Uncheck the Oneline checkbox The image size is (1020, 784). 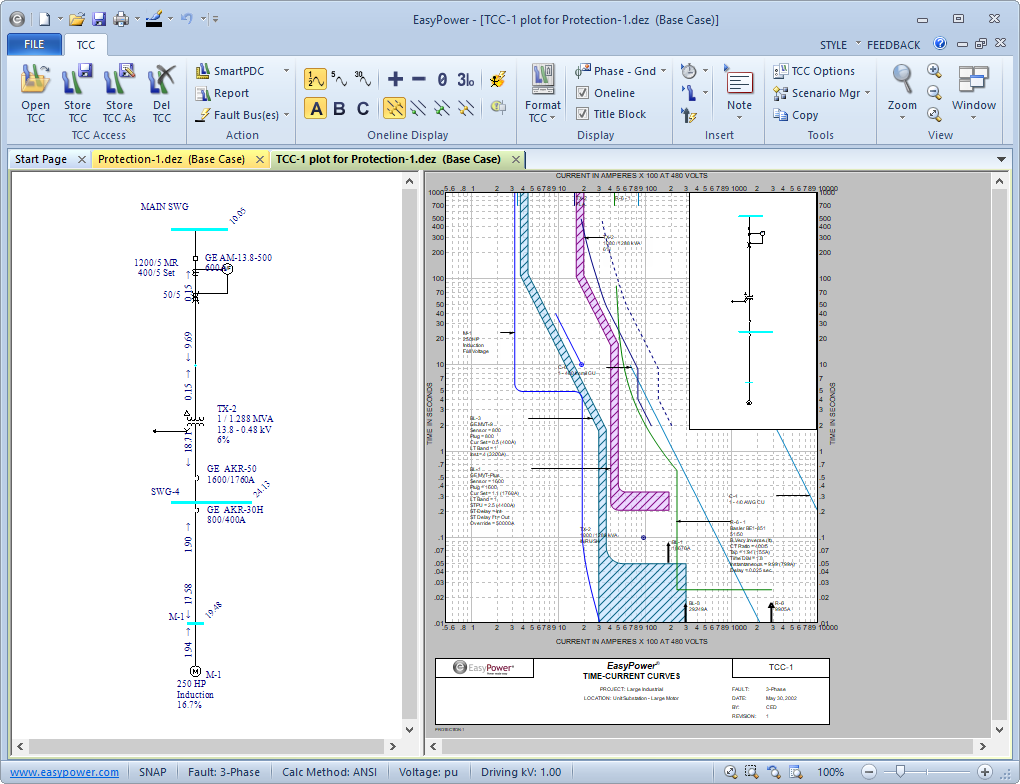point(583,93)
